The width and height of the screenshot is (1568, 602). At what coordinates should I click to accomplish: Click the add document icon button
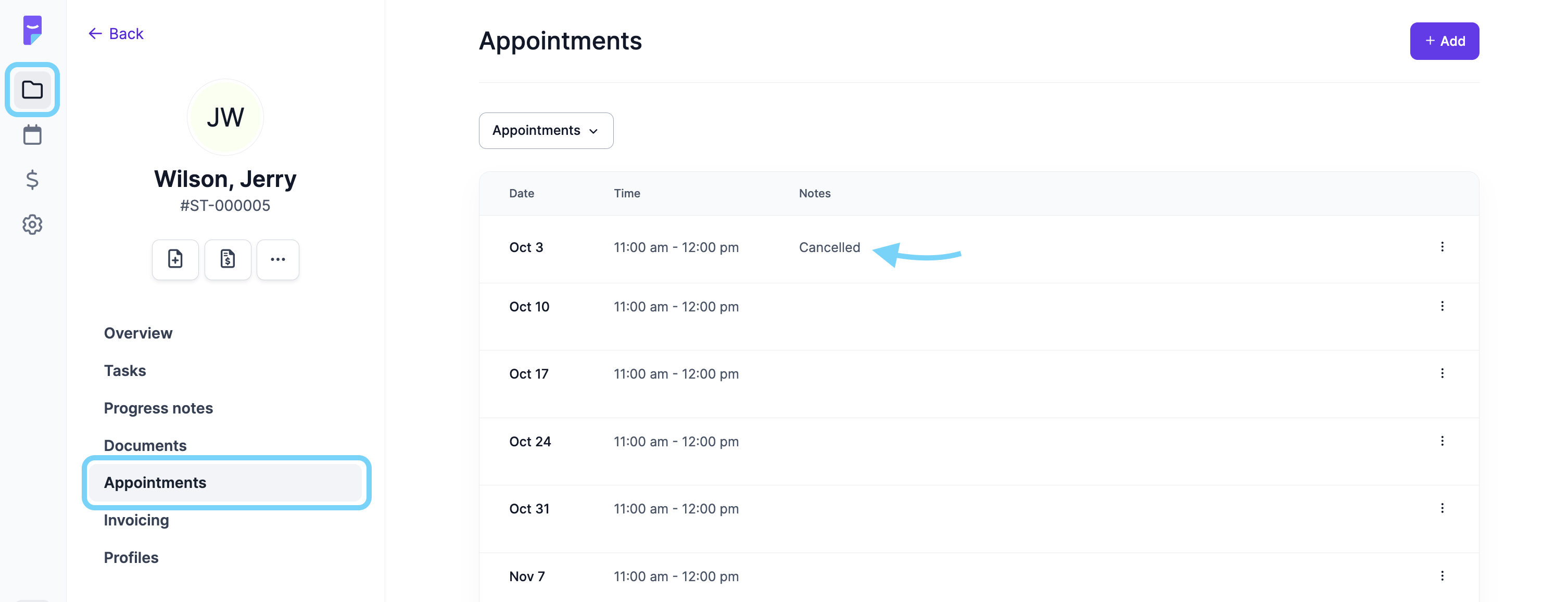tap(175, 259)
